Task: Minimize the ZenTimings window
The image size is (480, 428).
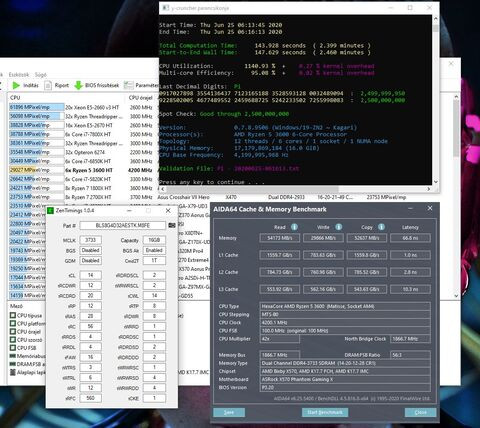Action: pos(129,211)
